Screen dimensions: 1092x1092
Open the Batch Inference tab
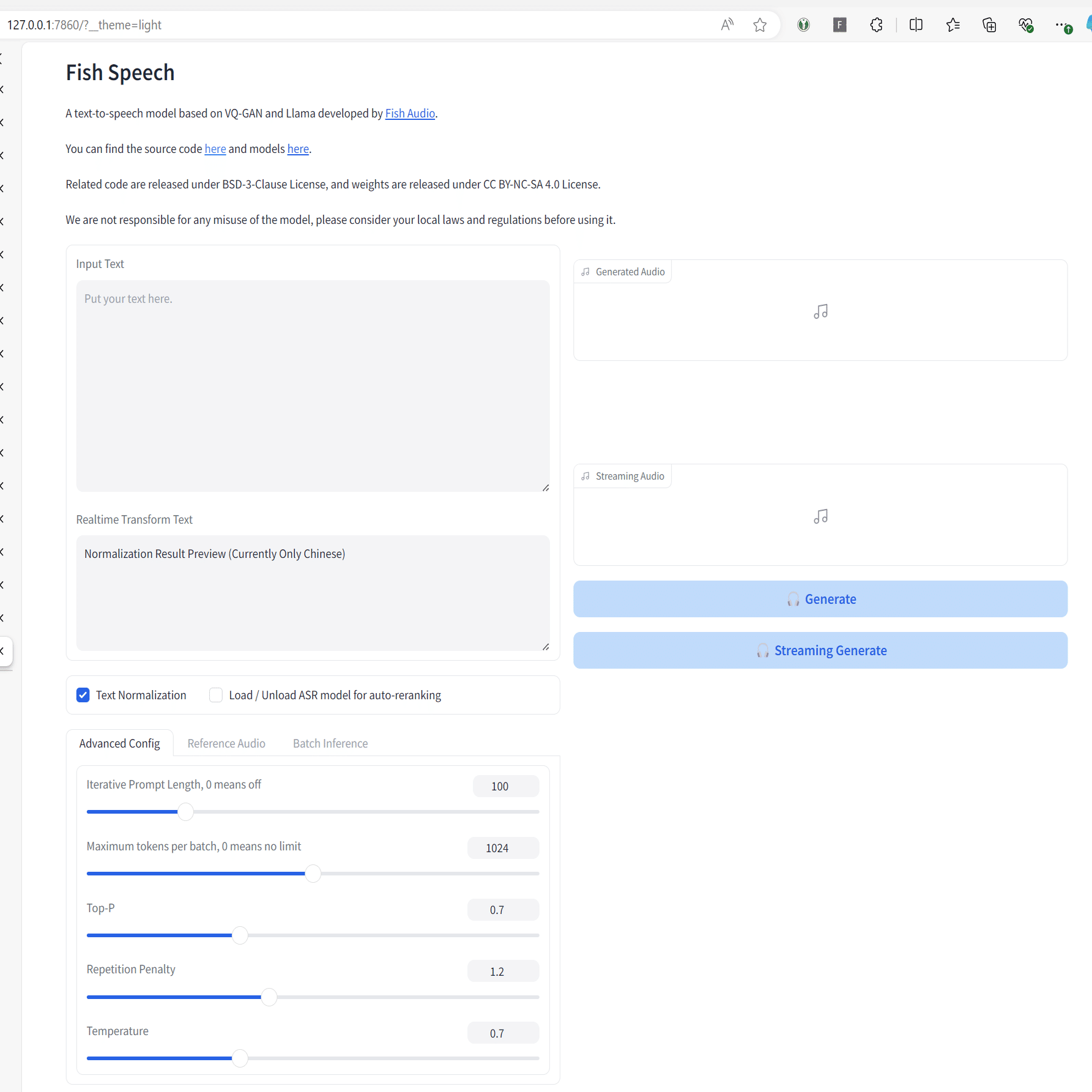330,743
